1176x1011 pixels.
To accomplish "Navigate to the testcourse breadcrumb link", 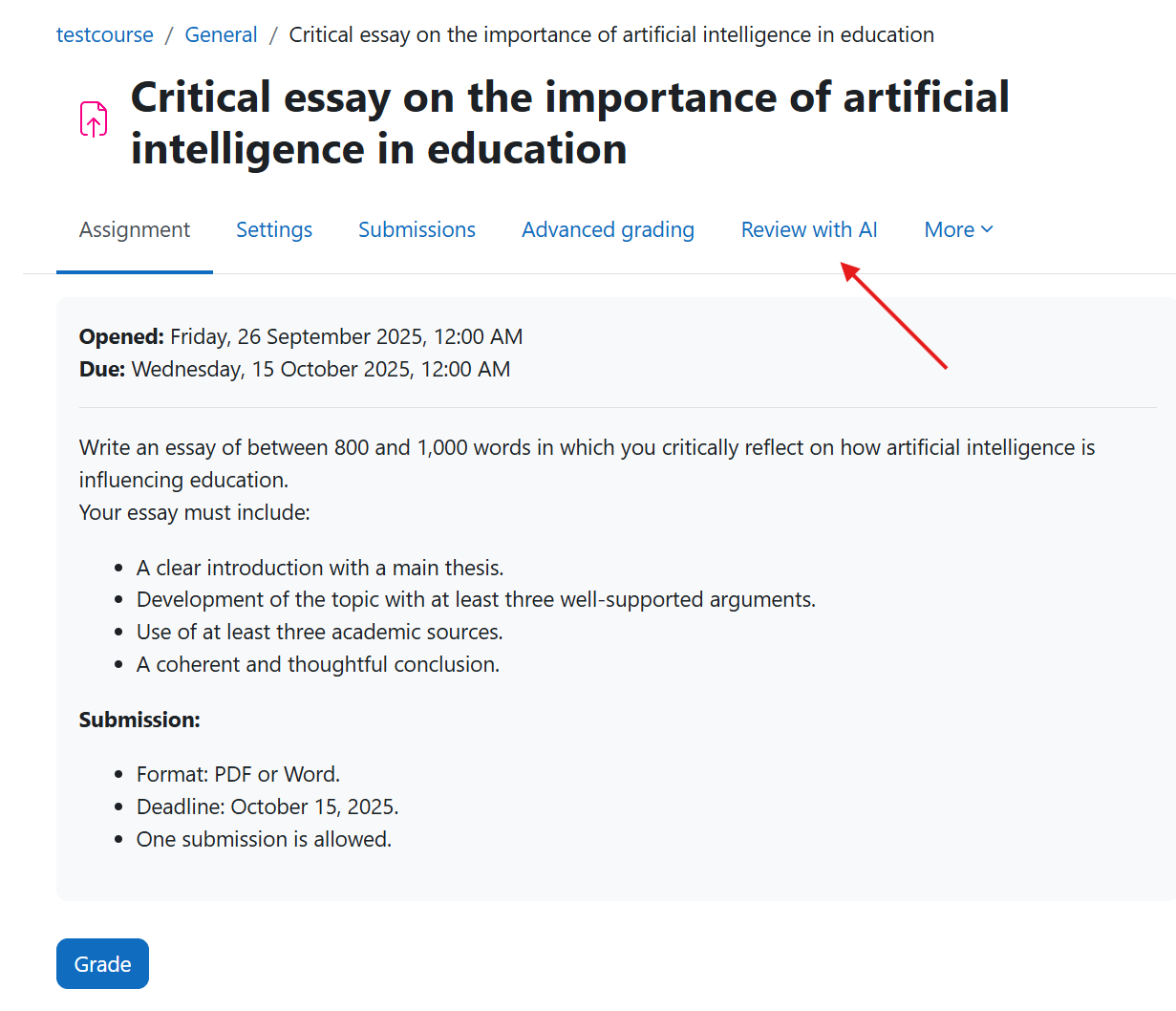I will click(x=104, y=34).
